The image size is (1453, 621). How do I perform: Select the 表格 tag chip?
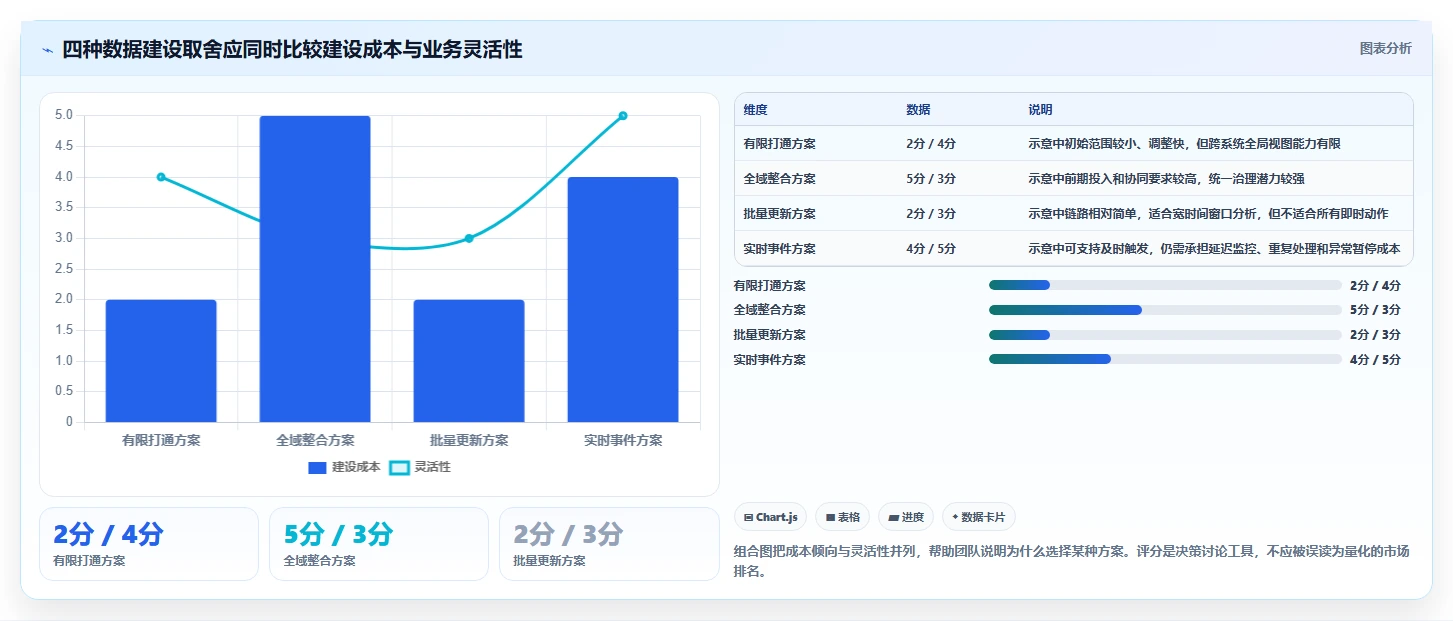[x=842, y=517]
